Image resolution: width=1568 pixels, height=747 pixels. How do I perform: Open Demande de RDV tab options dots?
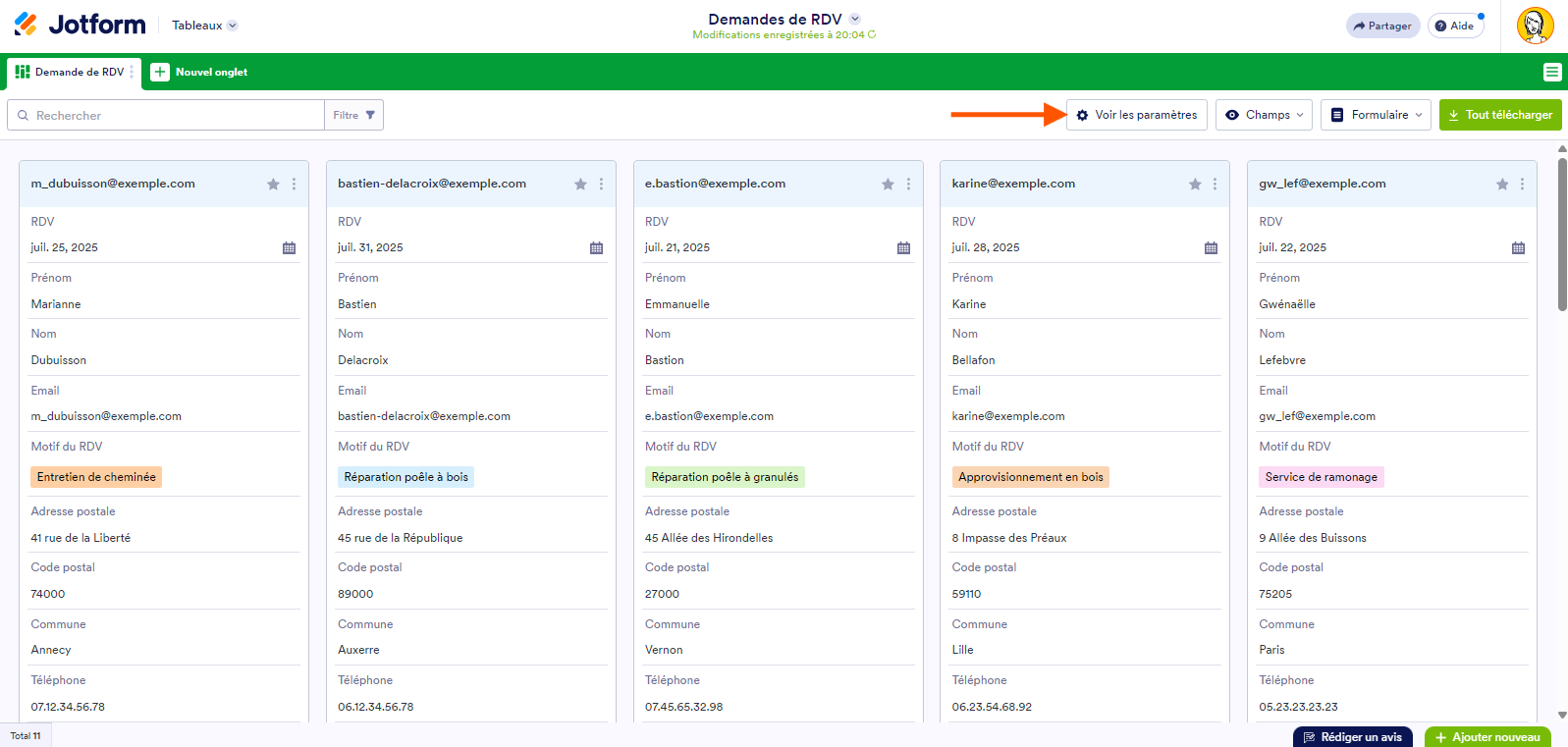[x=132, y=72]
